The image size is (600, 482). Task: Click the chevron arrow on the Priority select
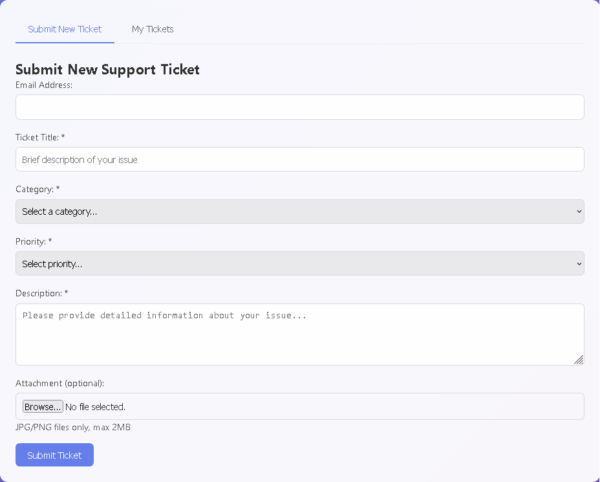coord(579,264)
